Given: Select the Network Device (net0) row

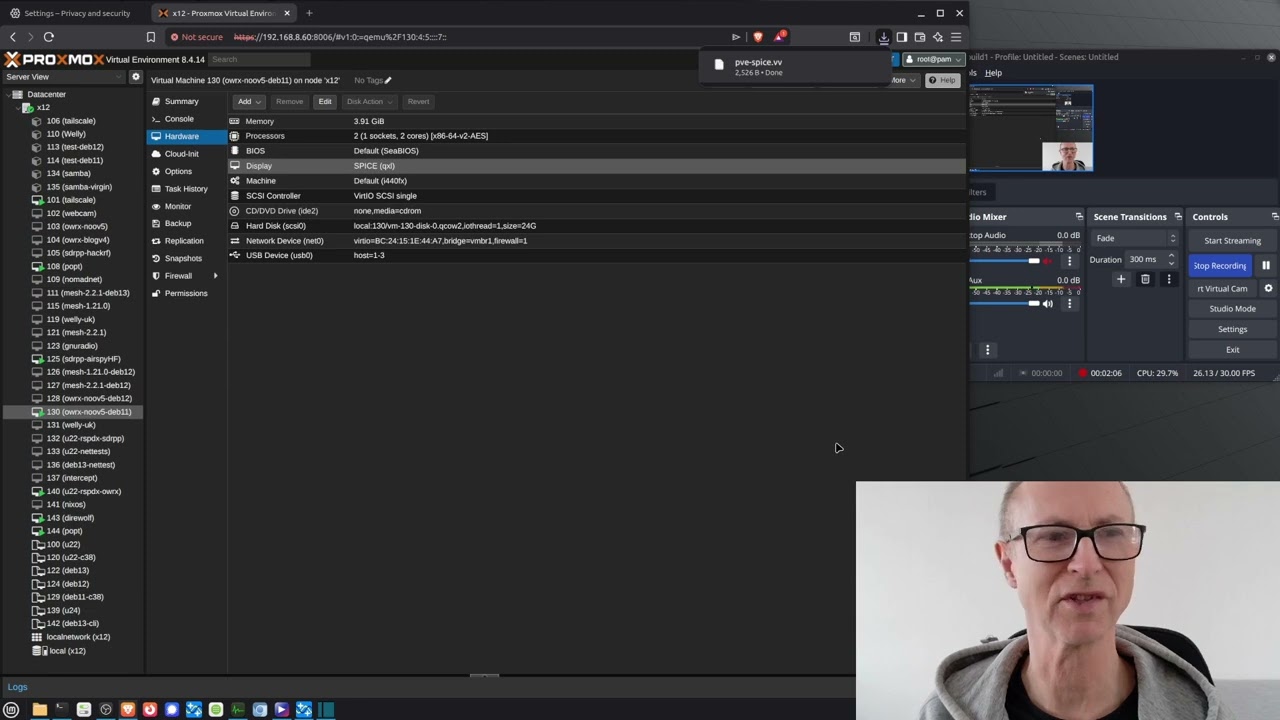Looking at the screenshot, I should tap(597, 240).
